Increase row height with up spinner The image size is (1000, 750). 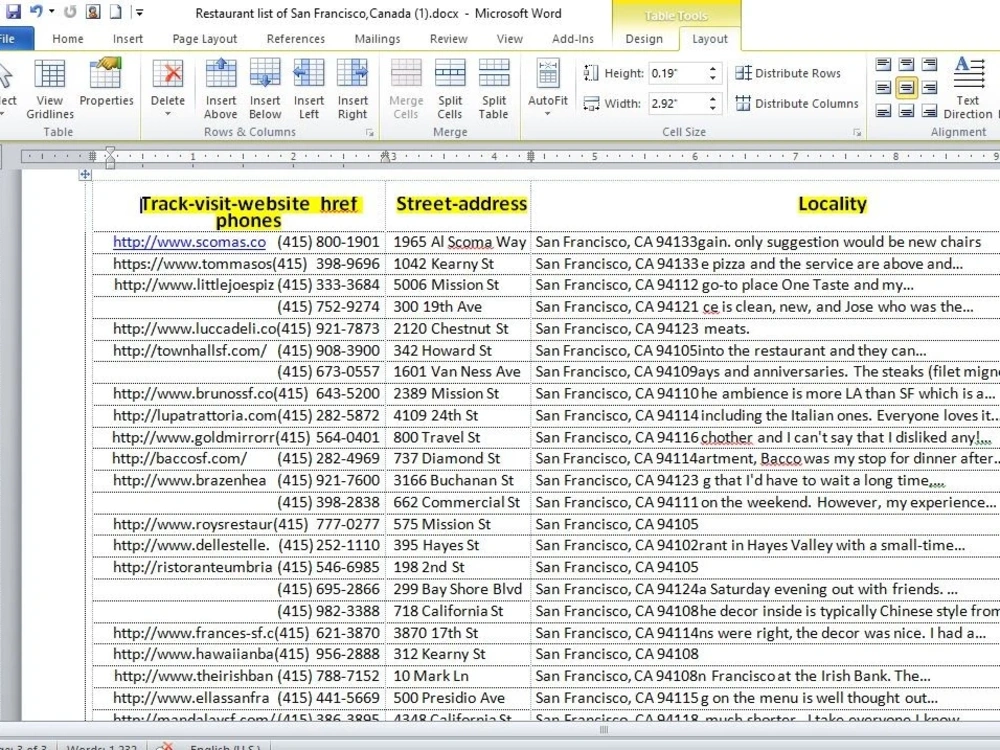(713, 68)
